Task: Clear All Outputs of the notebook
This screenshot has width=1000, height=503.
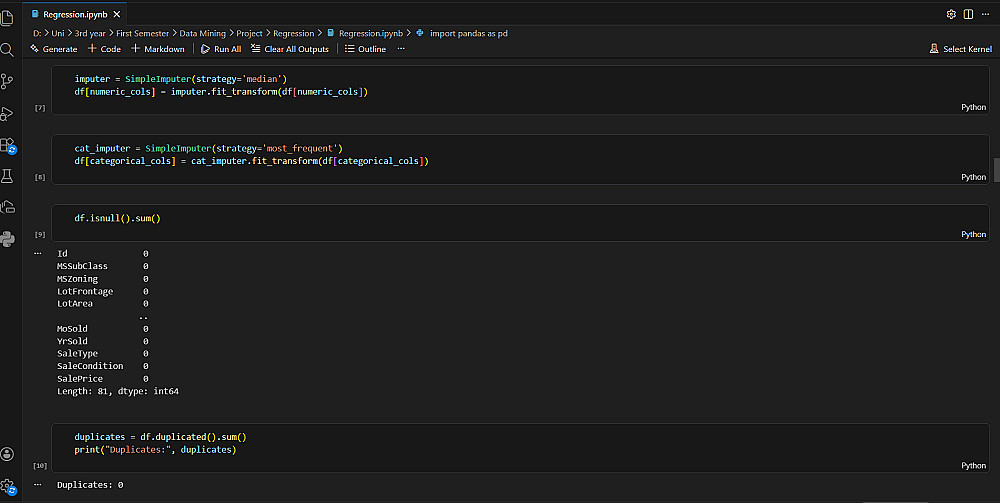Action: tap(290, 49)
